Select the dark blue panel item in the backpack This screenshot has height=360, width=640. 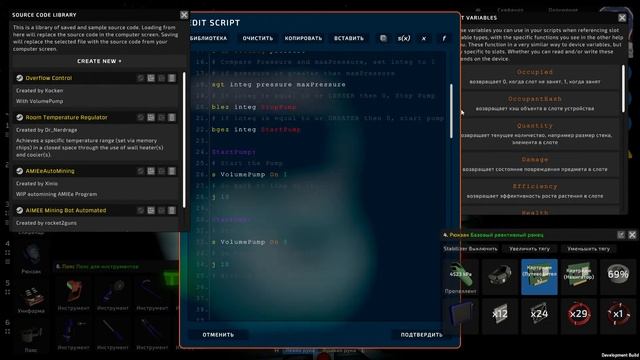(460, 316)
